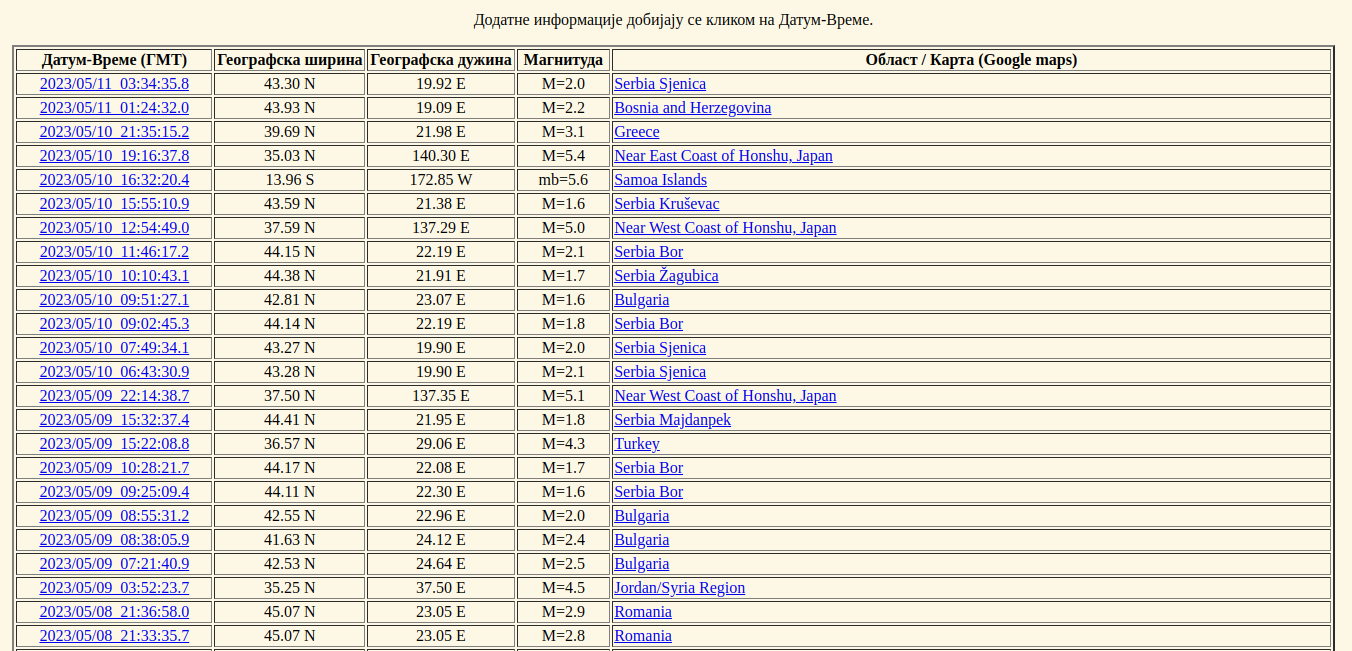Open the 2023/05/08 21:36:58.0 earthquake details
Screen dimensions: 1352x651
(x=114, y=612)
